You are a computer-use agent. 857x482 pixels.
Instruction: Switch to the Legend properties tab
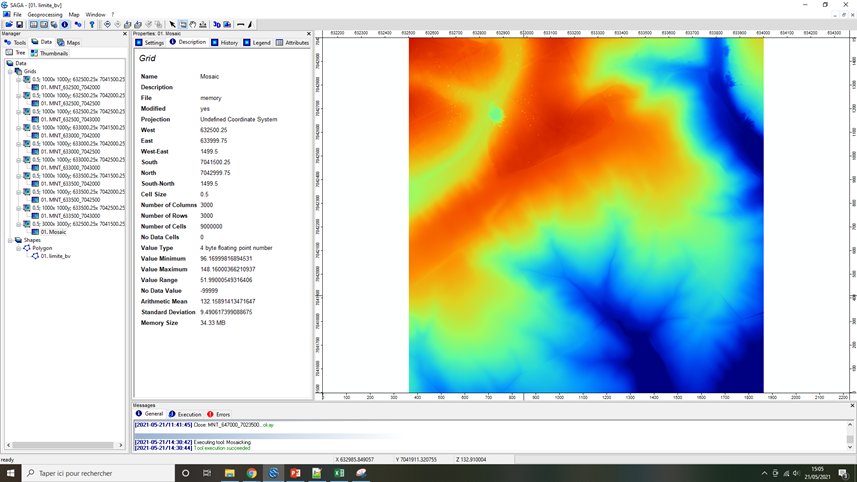[x=257, y=43]
